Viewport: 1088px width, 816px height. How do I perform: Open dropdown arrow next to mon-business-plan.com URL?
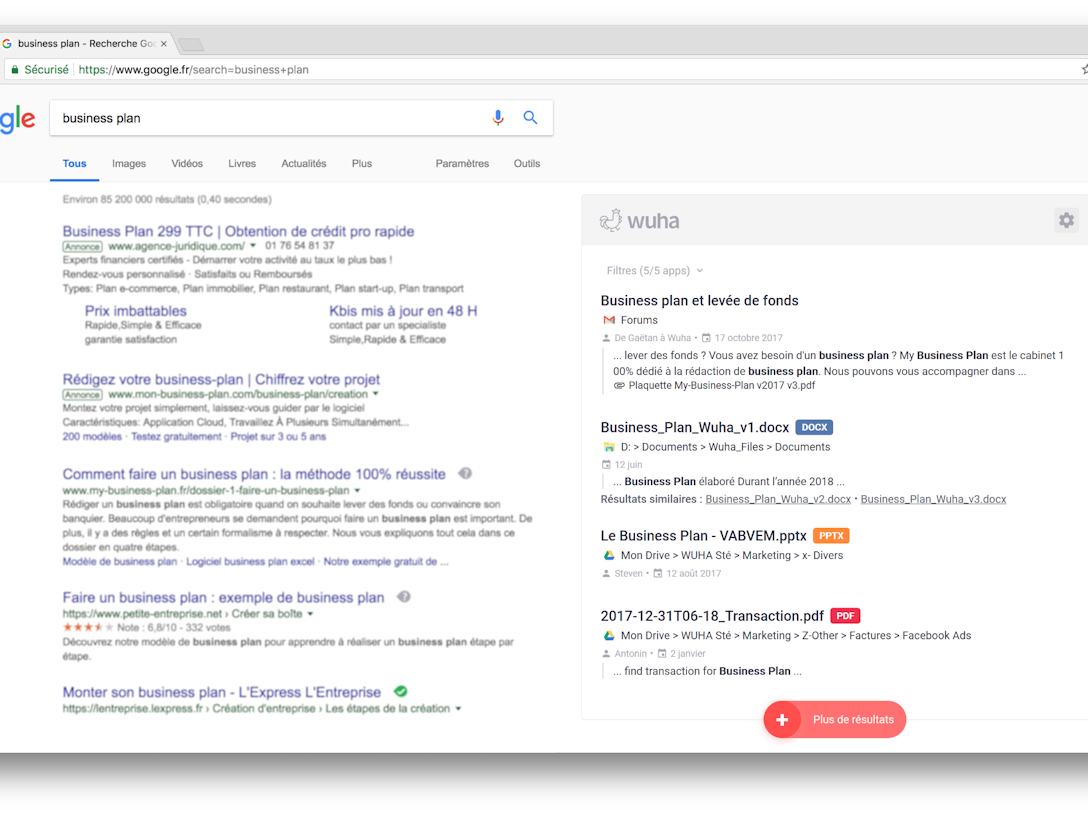pos(375,394)
